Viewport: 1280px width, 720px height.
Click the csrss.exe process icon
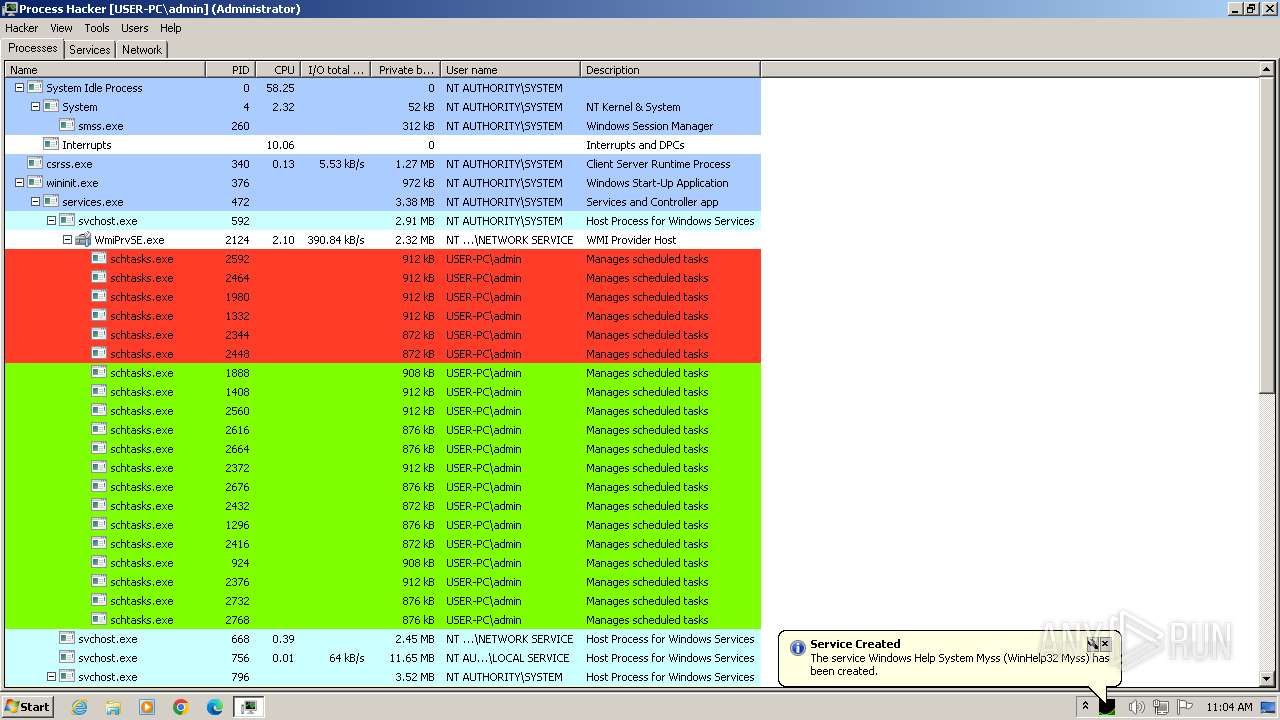pyautogui.click(x=35, y=164)
